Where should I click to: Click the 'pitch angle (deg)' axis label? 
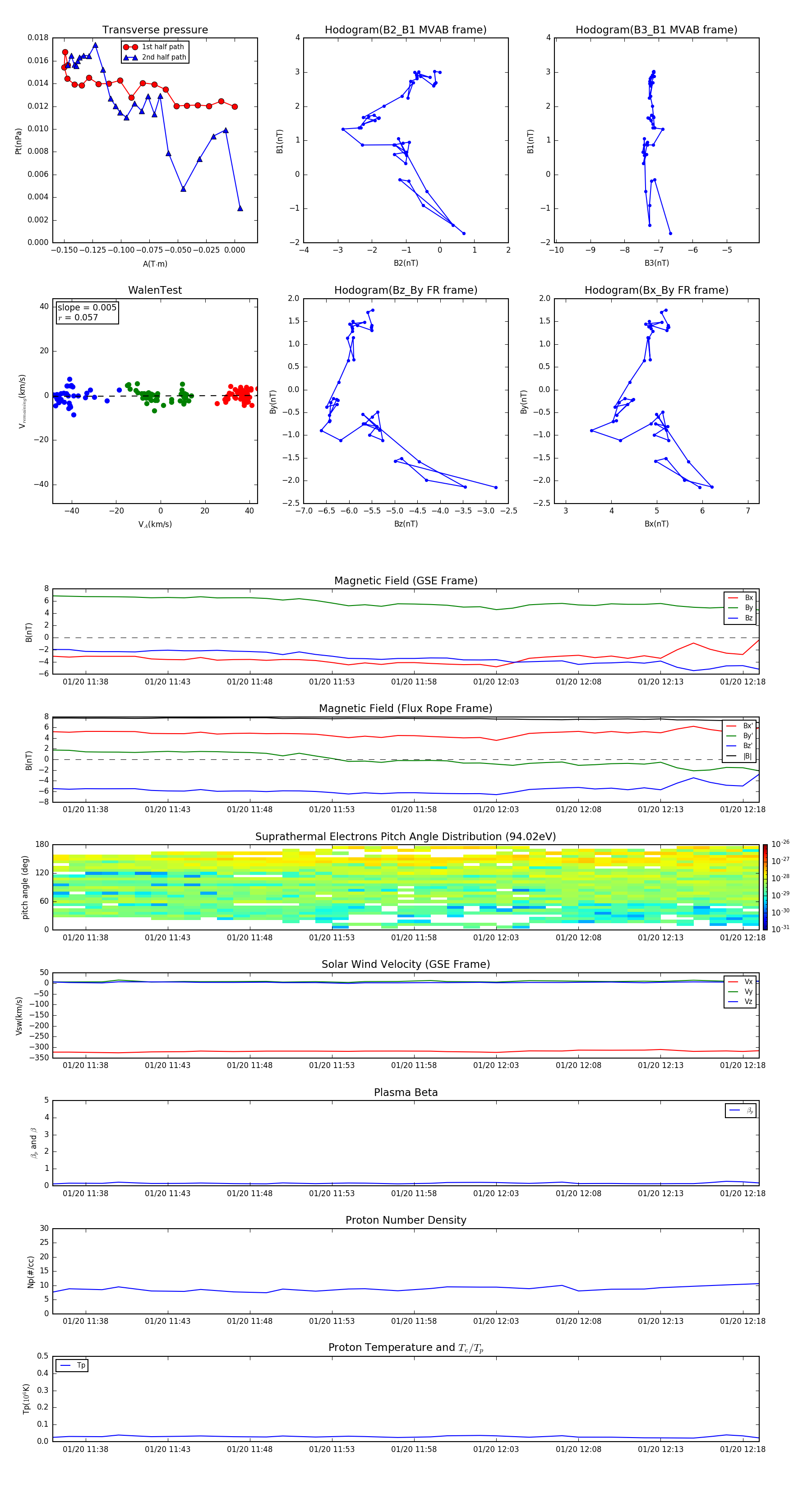(25, 887)
